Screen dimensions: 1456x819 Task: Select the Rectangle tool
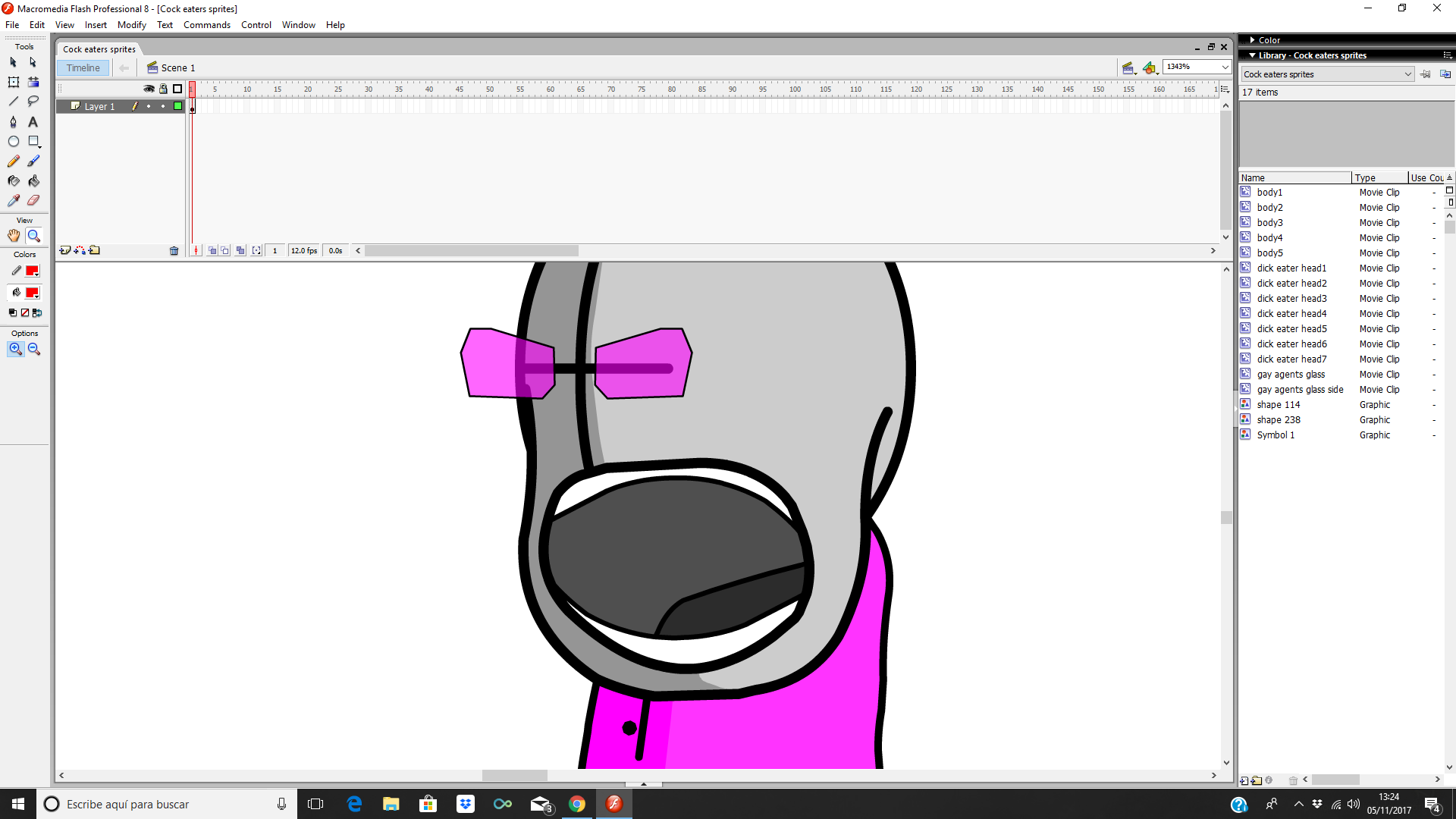tap(33, 141)
